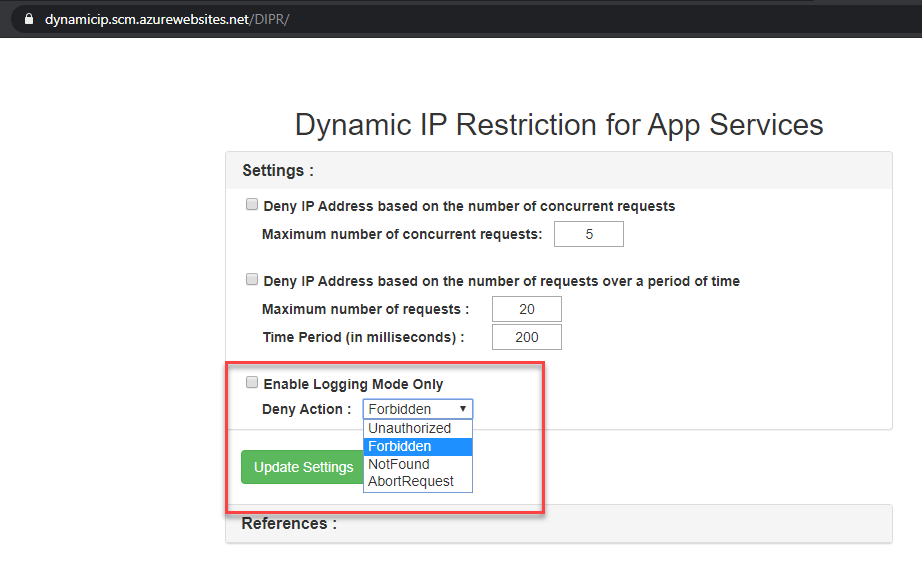Viewport: 922px width, 574px height.
Task: Focus the Maximum number of requests field
Action: click(x=526, y=309)
